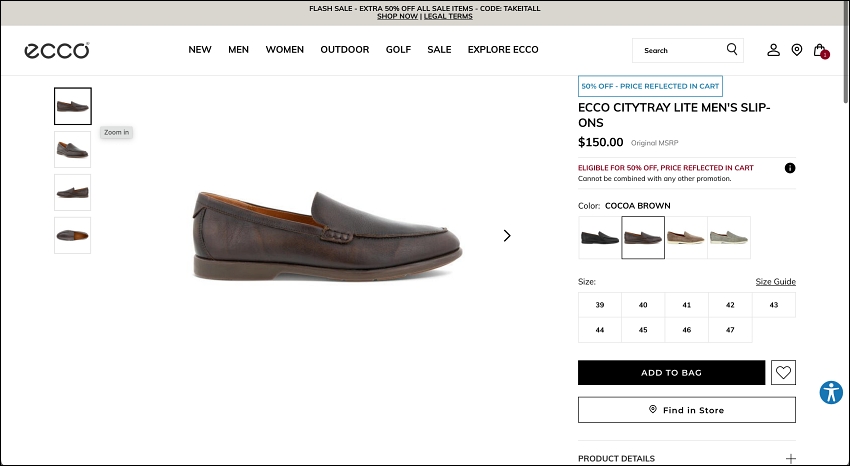The height and width of the screenshot is (466, 850).
Task: Click the ADD TO BAG button
Action: pos(672,373)
